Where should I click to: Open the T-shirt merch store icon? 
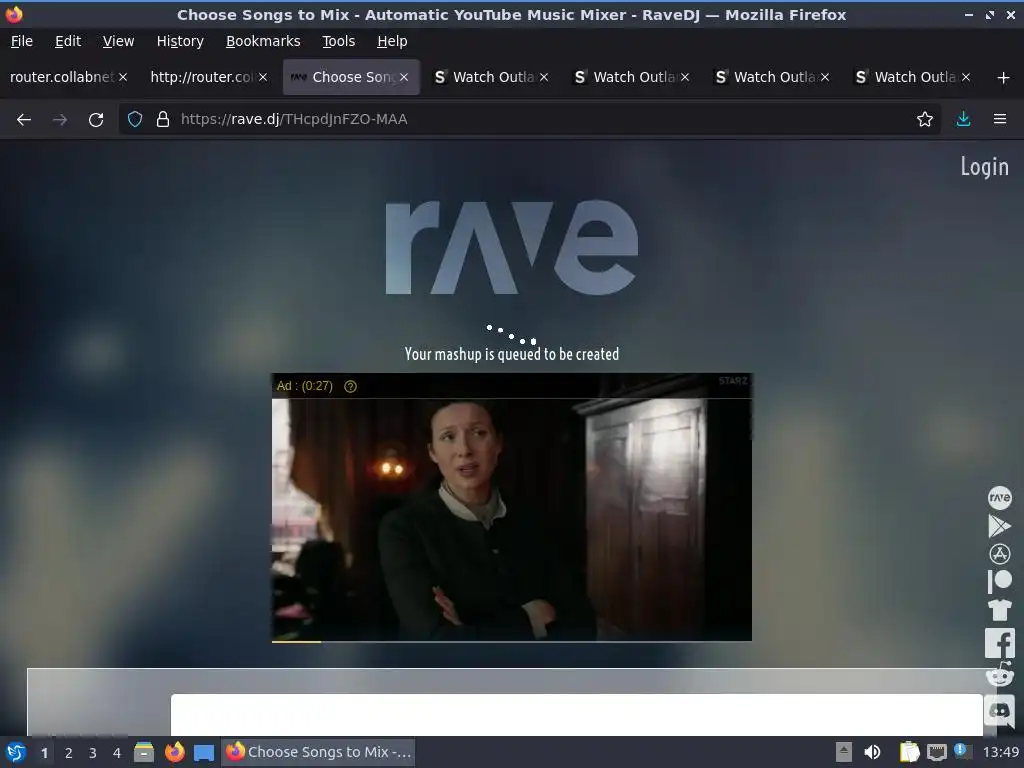(x=999, y=610)
